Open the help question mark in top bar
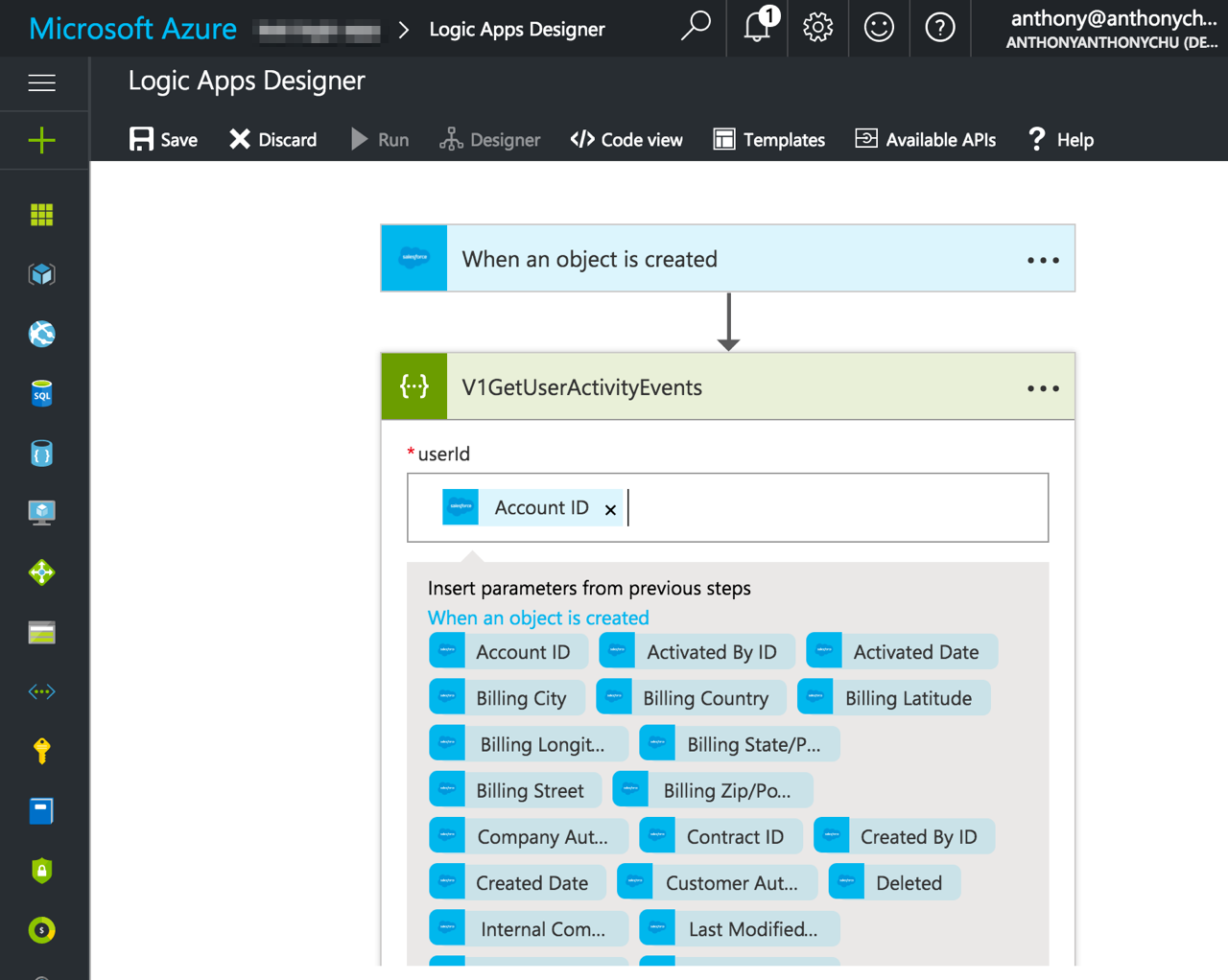 pyautogui.click(x=940, y=27)
